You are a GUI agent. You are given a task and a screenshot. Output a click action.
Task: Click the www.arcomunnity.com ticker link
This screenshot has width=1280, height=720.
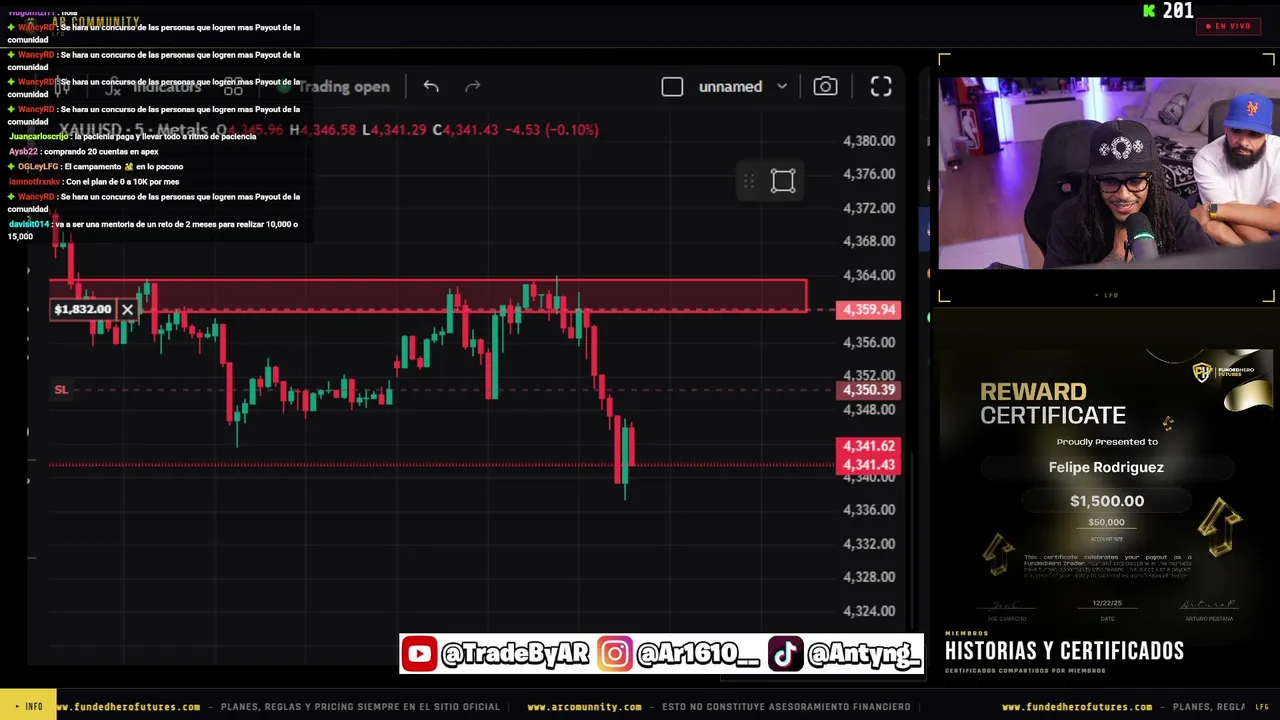(584, 707)
